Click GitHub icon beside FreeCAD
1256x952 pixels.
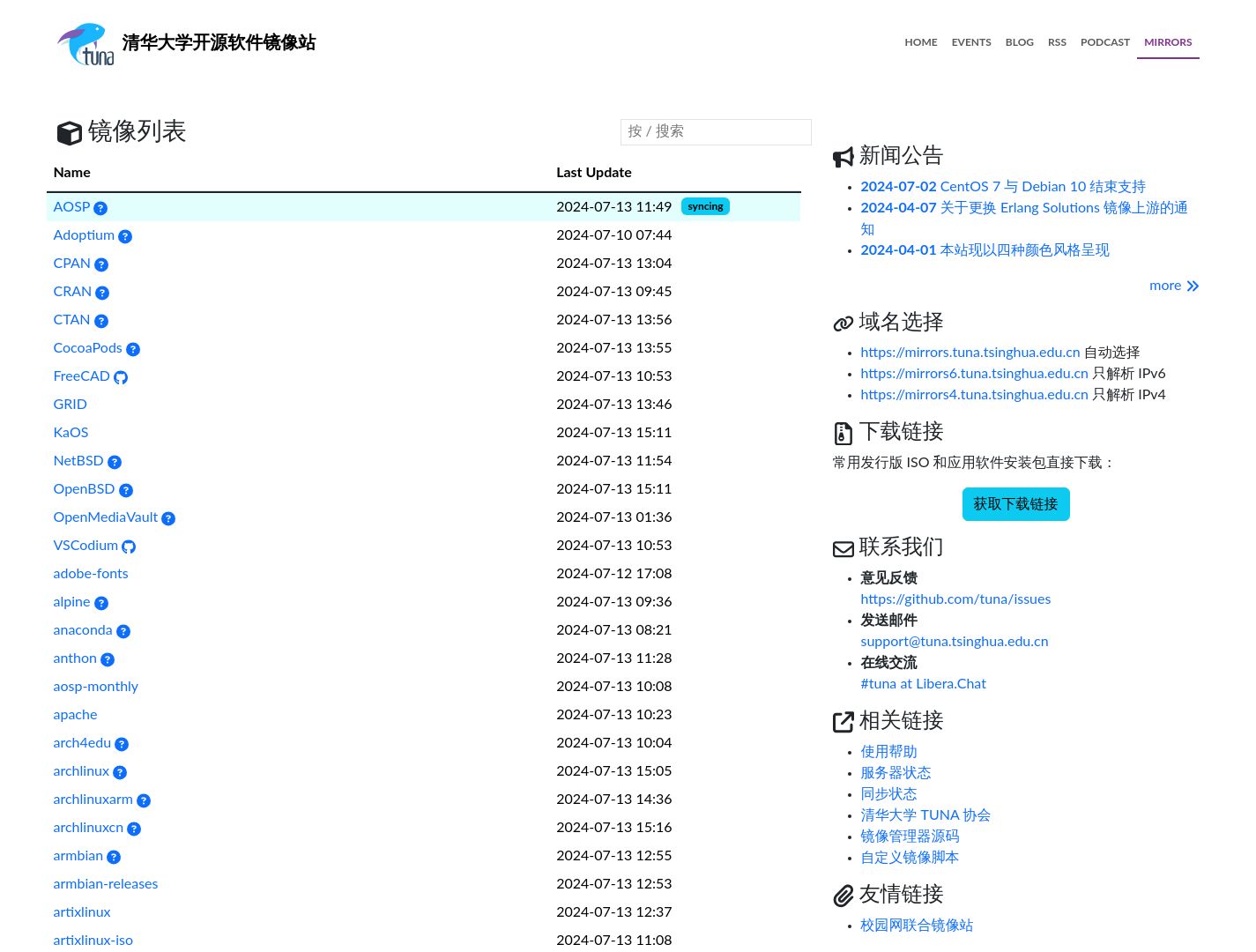pyautogui.click(x=121, y=377)
